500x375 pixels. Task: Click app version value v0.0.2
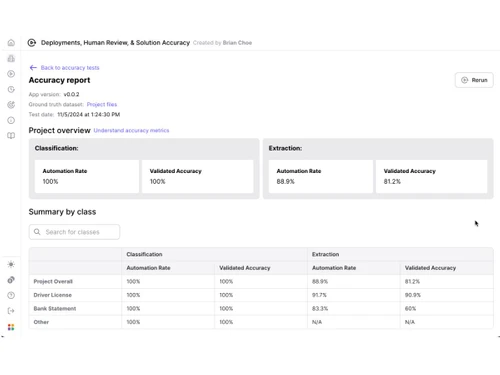click(x=71, y=94)
